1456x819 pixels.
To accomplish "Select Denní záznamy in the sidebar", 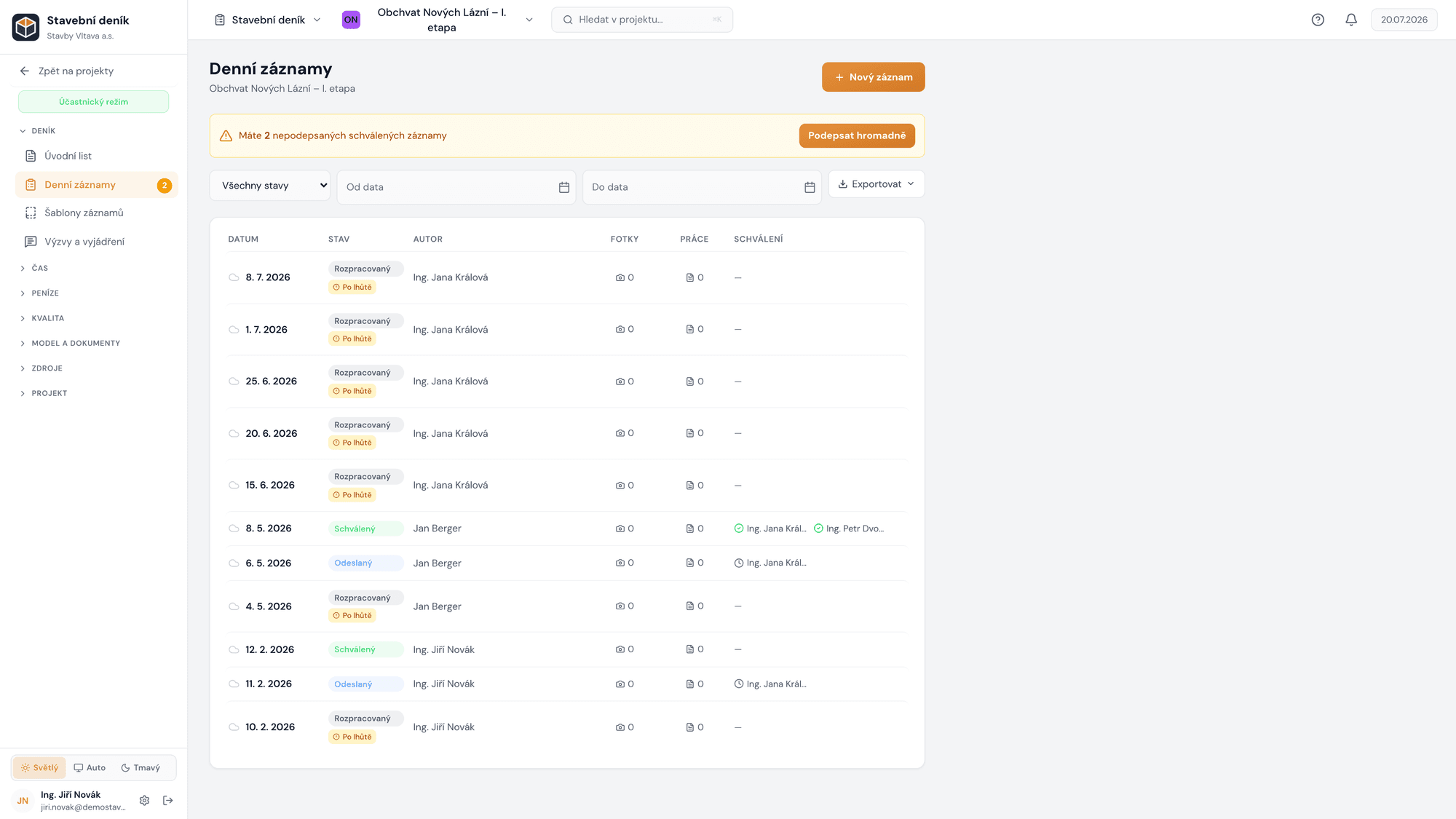I will pos(96,185).
